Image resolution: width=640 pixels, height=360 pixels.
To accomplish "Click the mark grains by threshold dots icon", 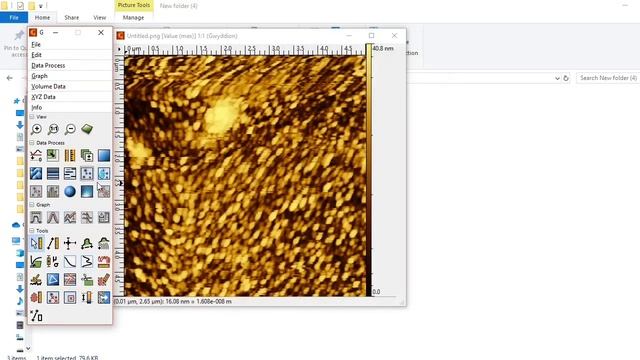I will pos(87,173).
